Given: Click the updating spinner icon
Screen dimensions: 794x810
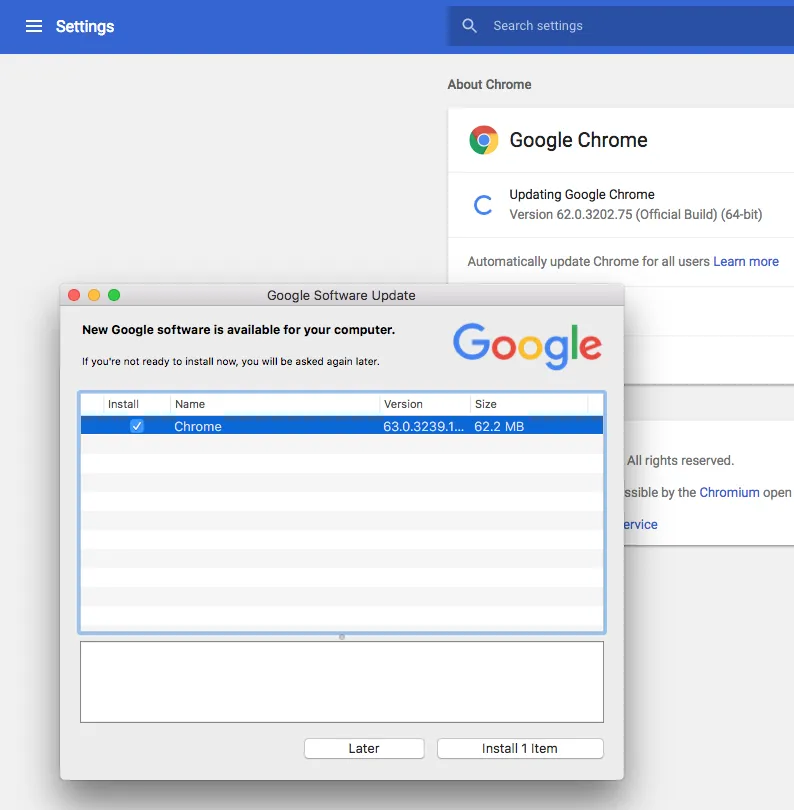Looking at the screenshot, I should (482, 205).
